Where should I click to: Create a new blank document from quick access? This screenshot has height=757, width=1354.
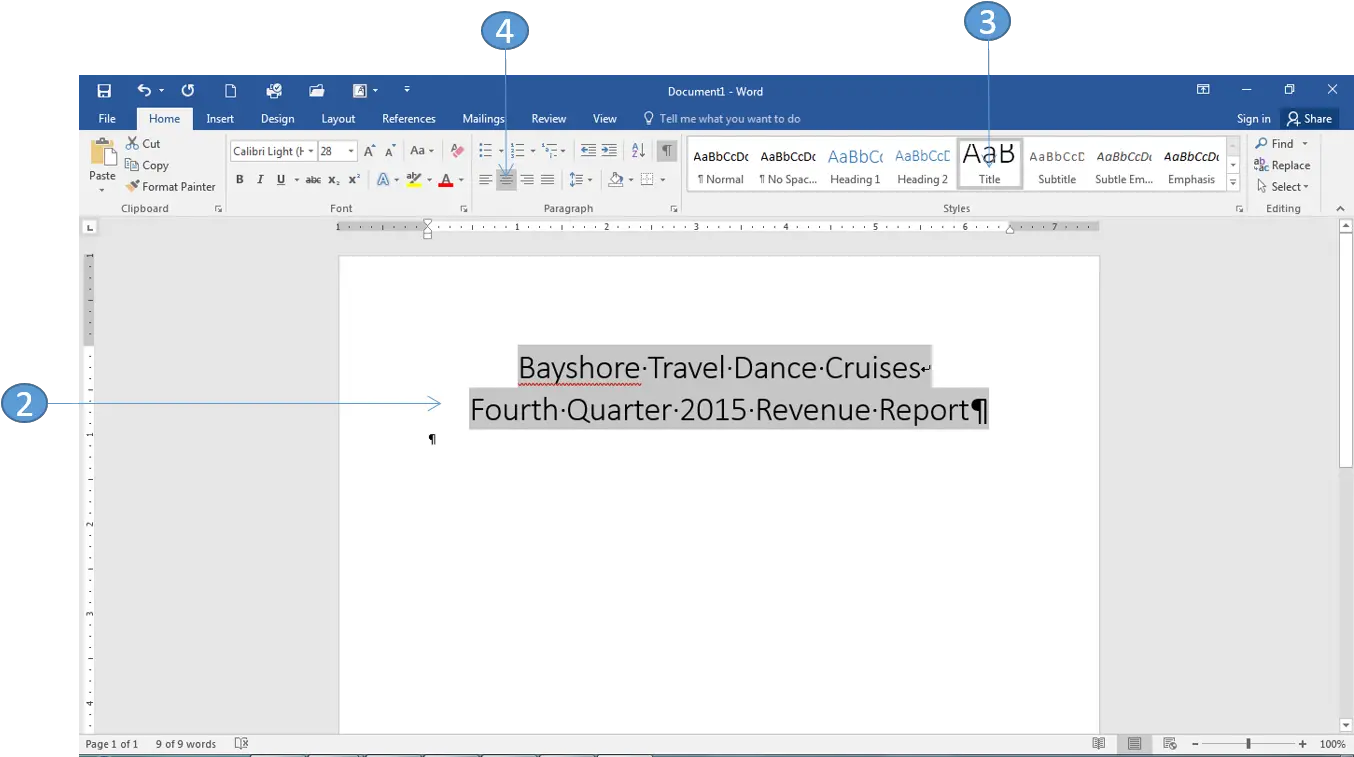tap(230, 91)
